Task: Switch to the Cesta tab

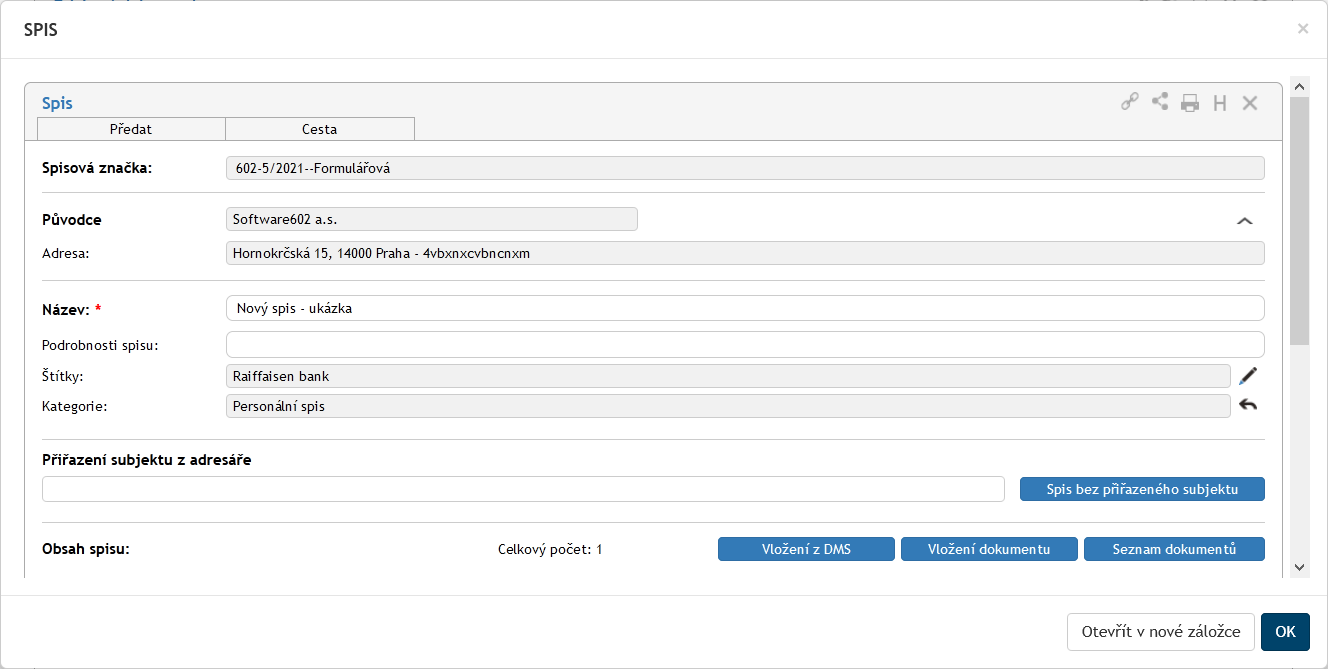Action: click(x=320, y=129)
